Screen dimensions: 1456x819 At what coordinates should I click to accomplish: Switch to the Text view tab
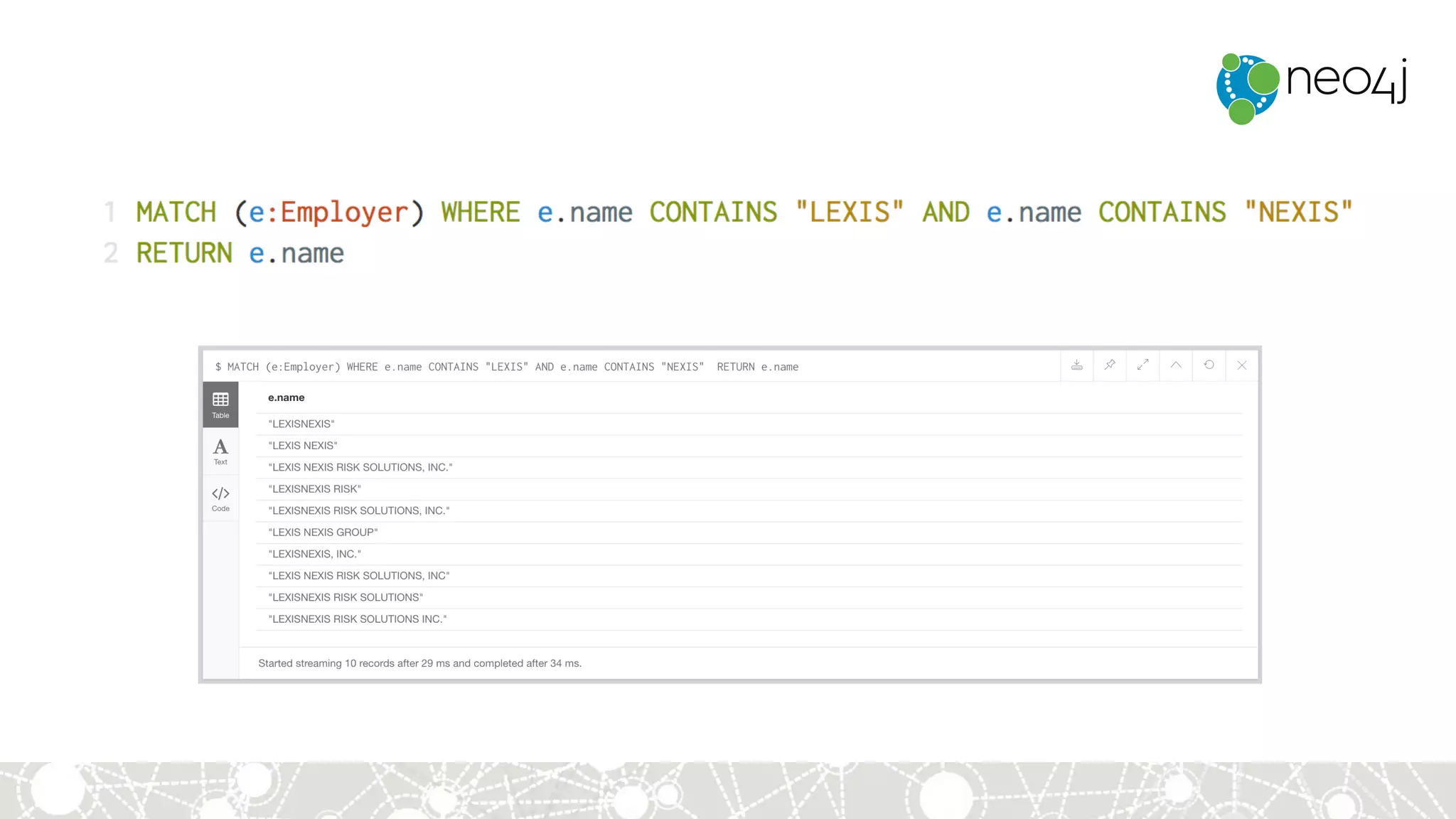coord(220,451)
